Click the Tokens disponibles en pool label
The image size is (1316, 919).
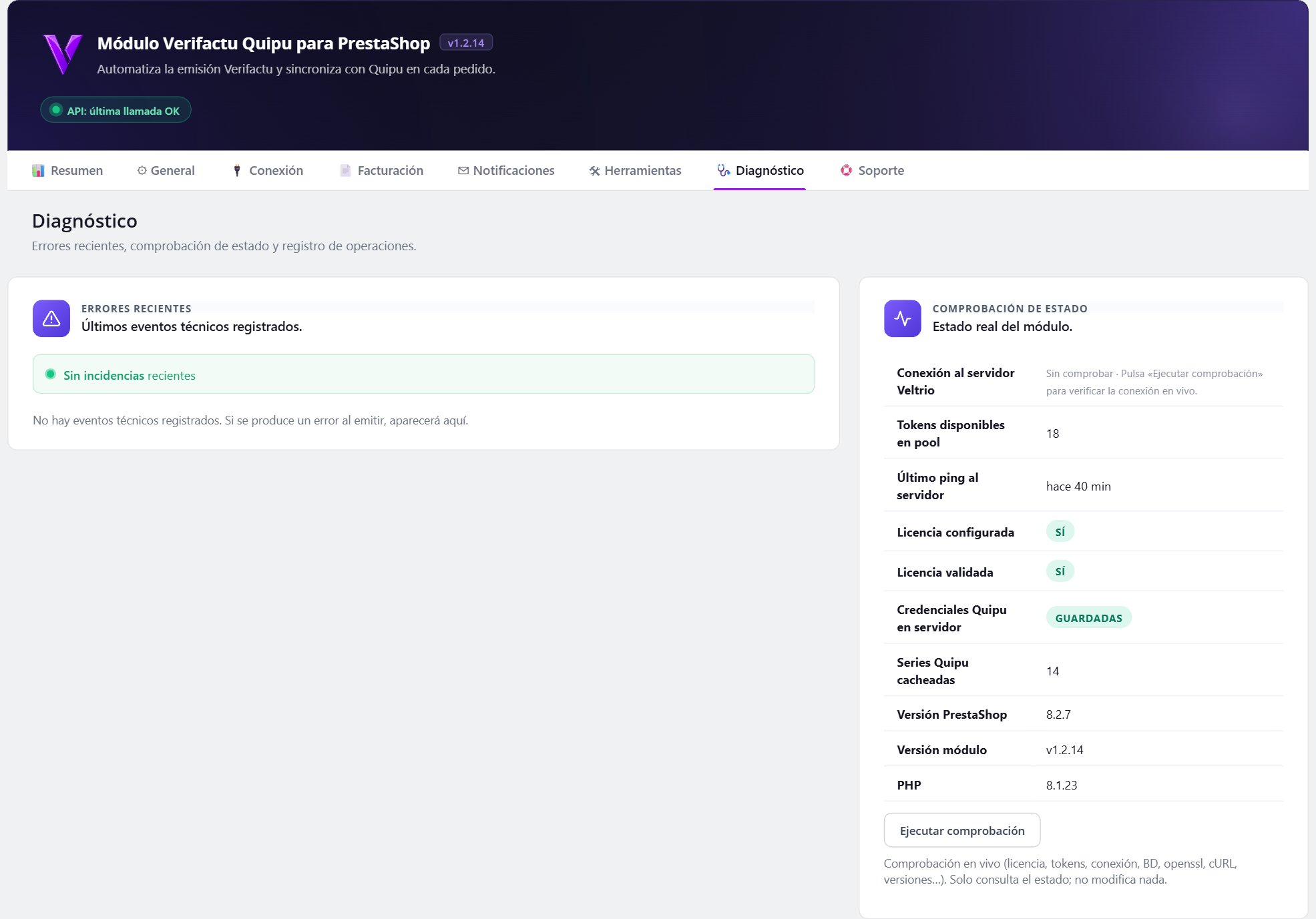click(951, 433)
